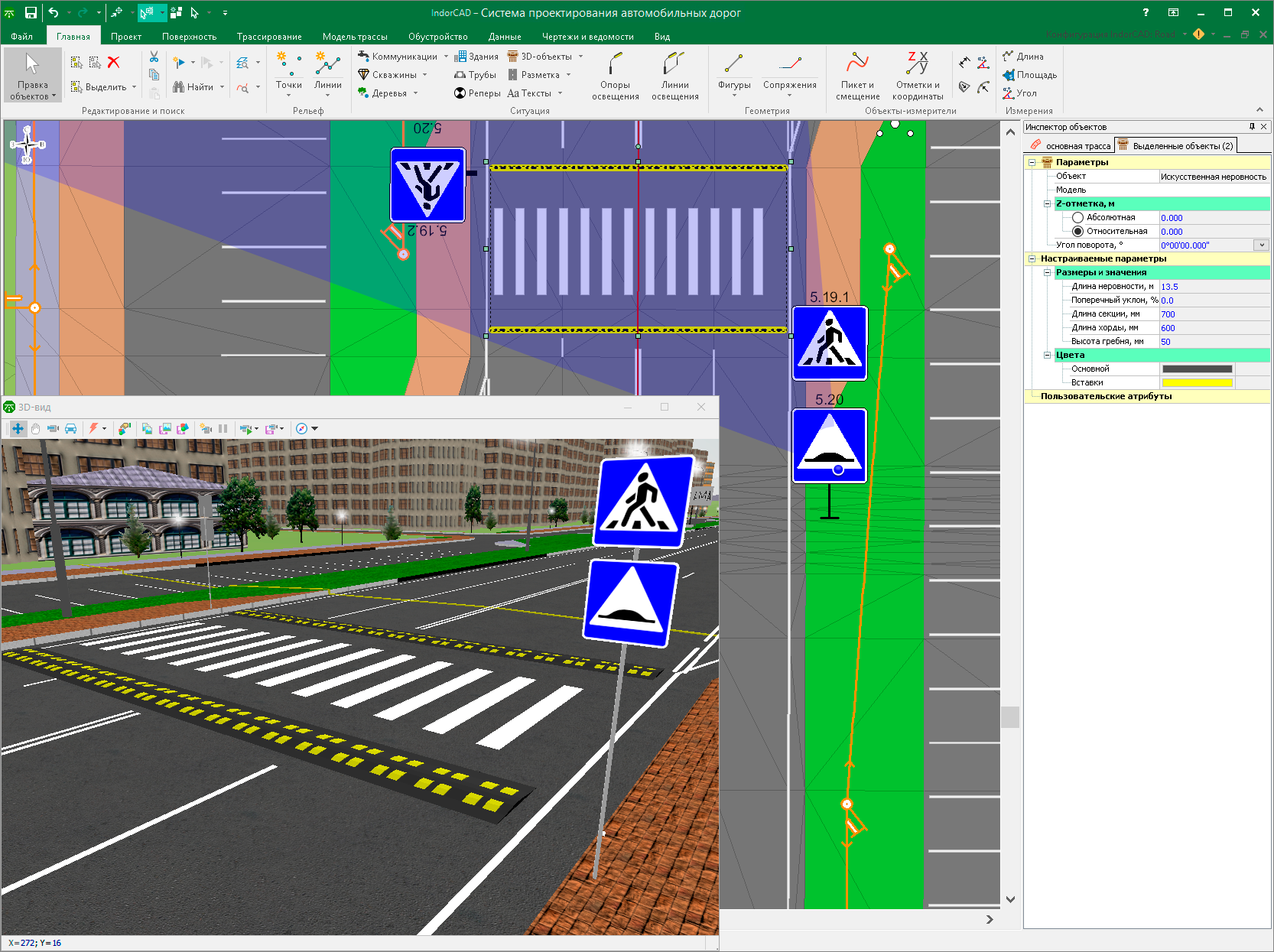Collapse the 'Параметры' section
This screenshot has width=1274, height=952.
(1032, 162)
